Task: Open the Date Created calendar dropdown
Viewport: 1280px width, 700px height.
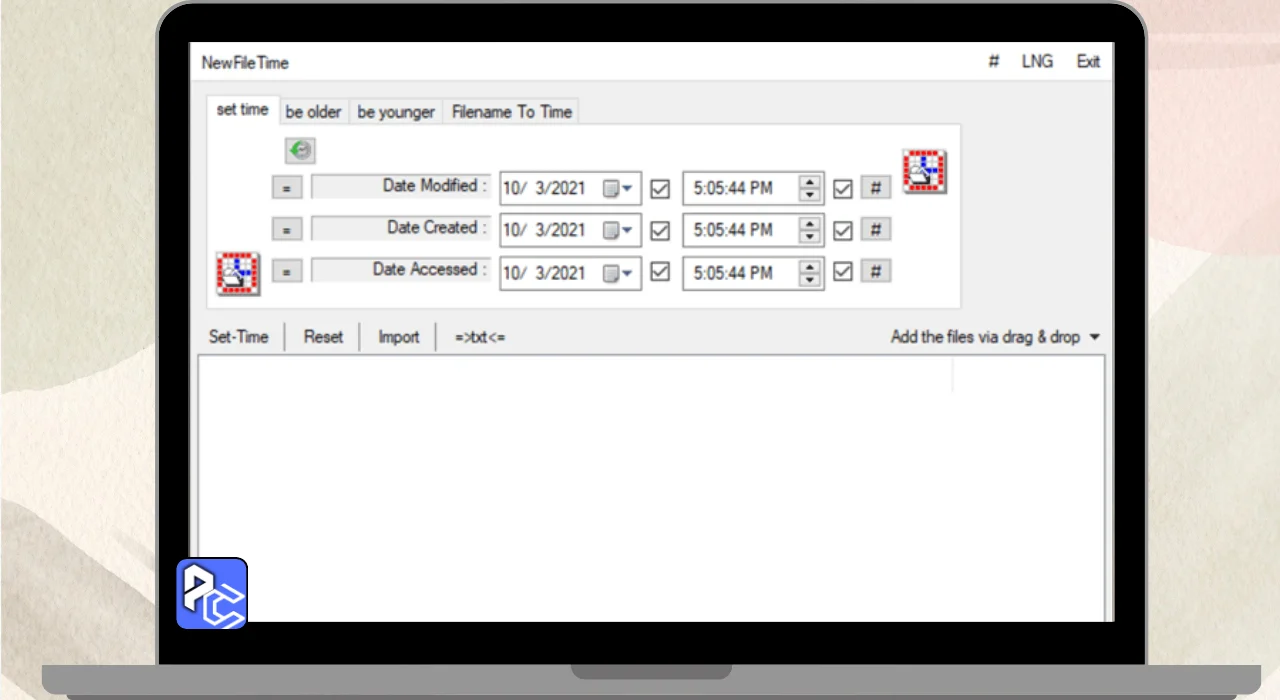Action: pyautogui.click(x=618, y=230)
